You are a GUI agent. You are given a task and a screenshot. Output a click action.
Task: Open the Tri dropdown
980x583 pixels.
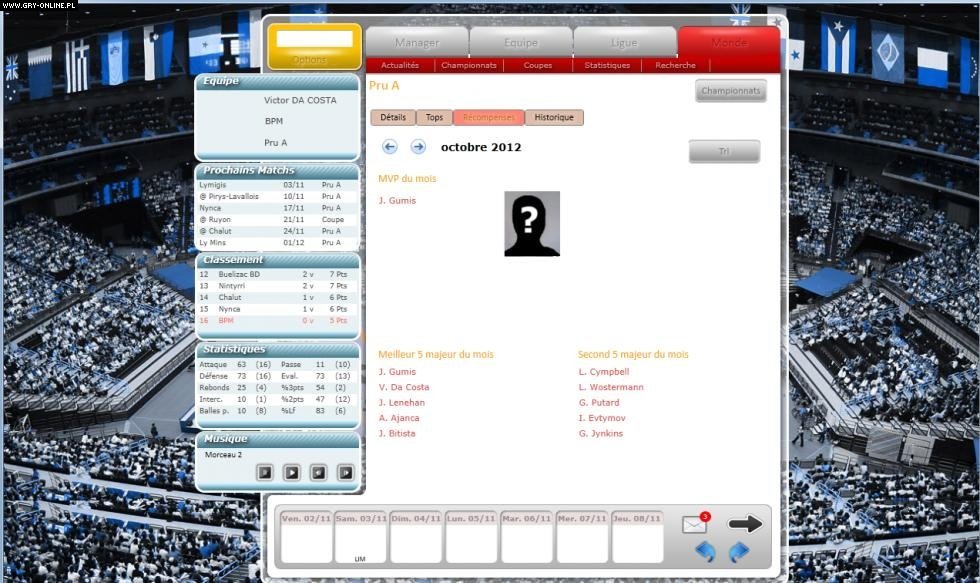pos(723,151)
